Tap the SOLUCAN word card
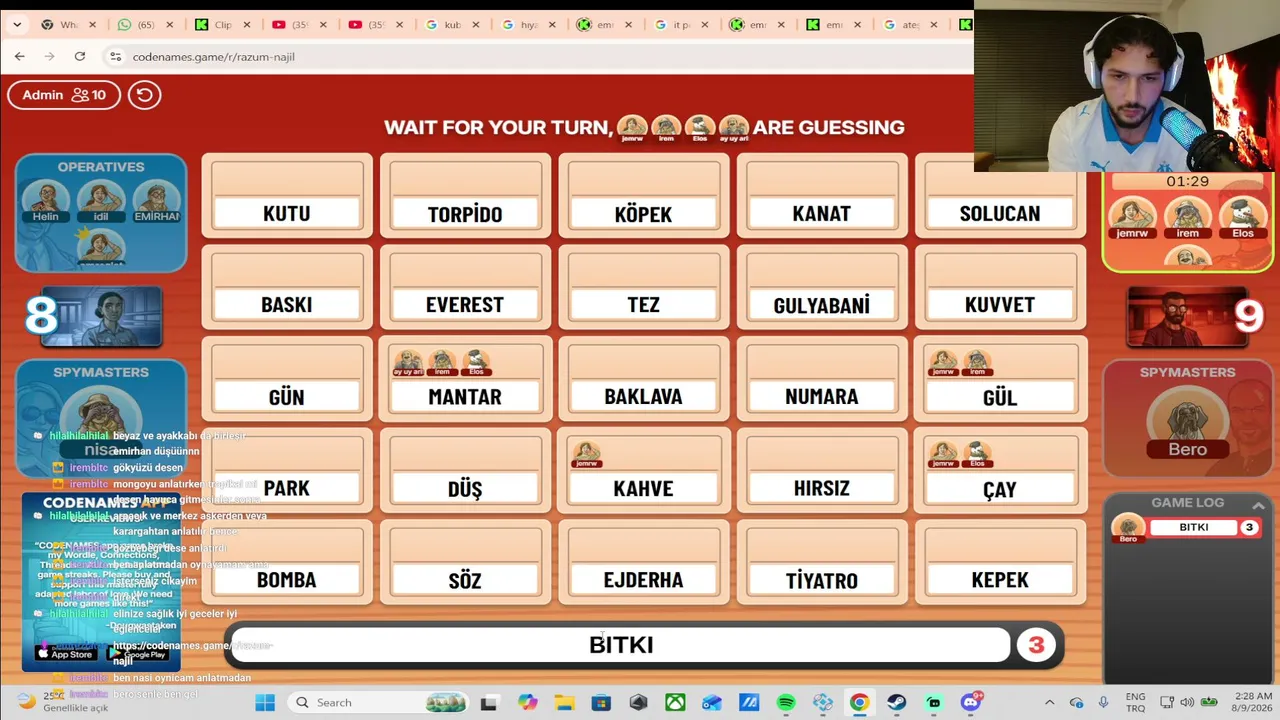Viewport: 1280px width, 720px height. click(1000, 197)
